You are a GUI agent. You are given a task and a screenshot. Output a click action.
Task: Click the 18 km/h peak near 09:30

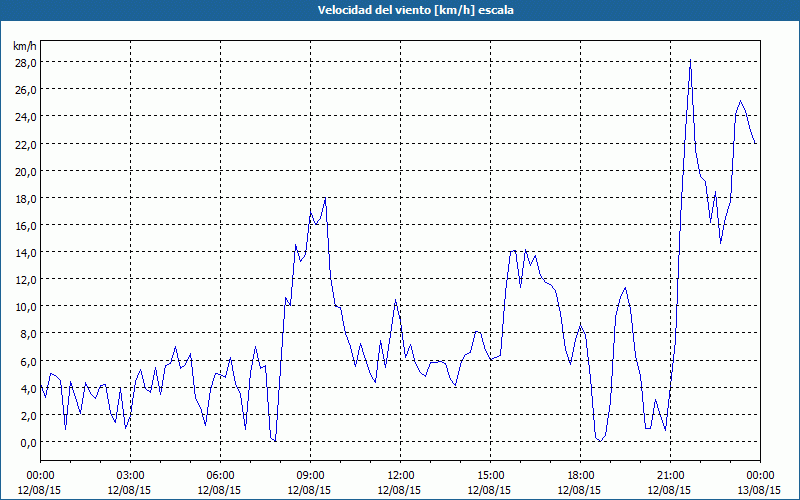coord(325,198)
